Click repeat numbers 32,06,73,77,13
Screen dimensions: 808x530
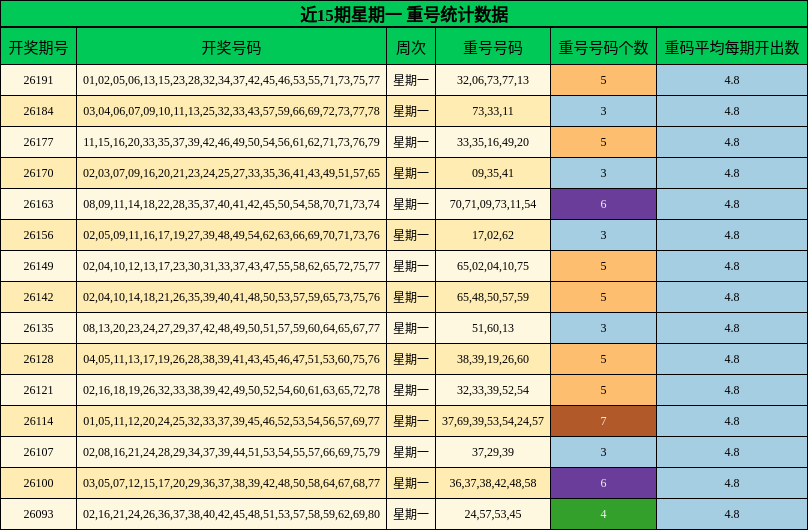click(493, 80)
